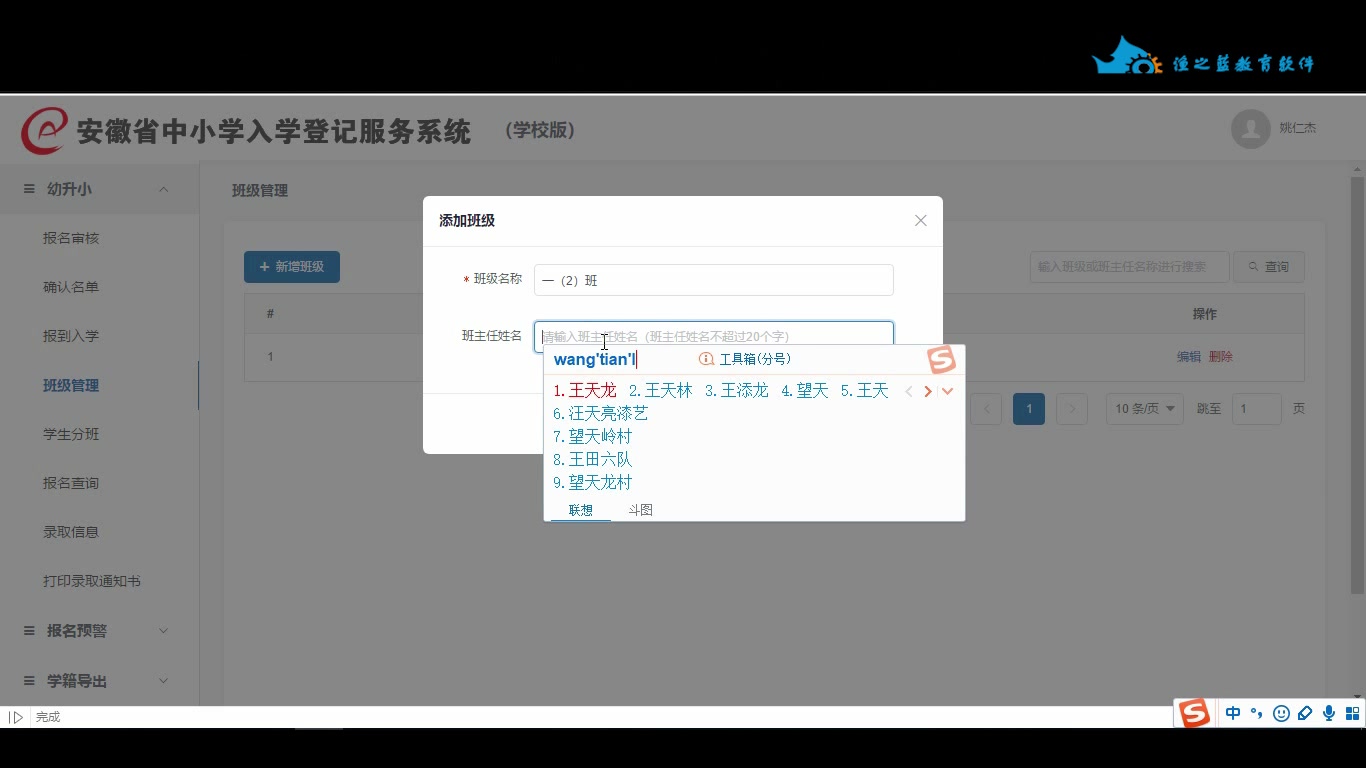Open the IME skin/handwriting pencil icon
This screenshot has width=1366, height=768.
pos(1305,713)
